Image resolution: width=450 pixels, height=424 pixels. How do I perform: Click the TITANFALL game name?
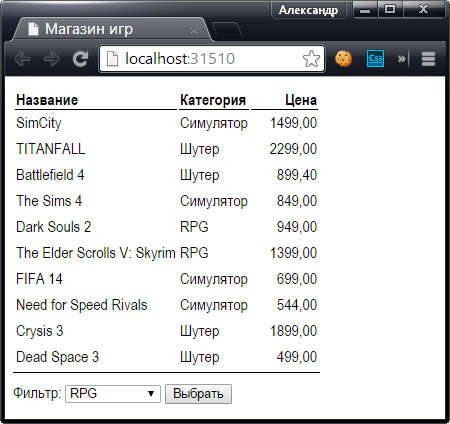51,149
